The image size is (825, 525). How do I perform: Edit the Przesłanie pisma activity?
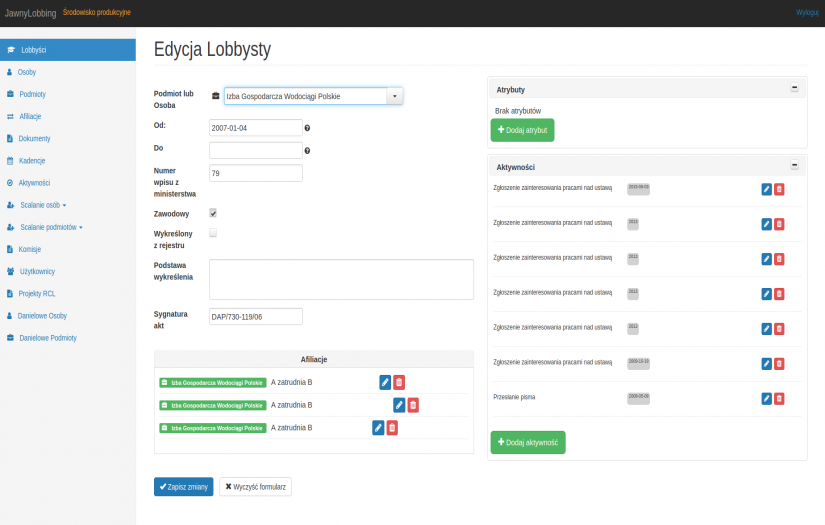coord(767,399)
